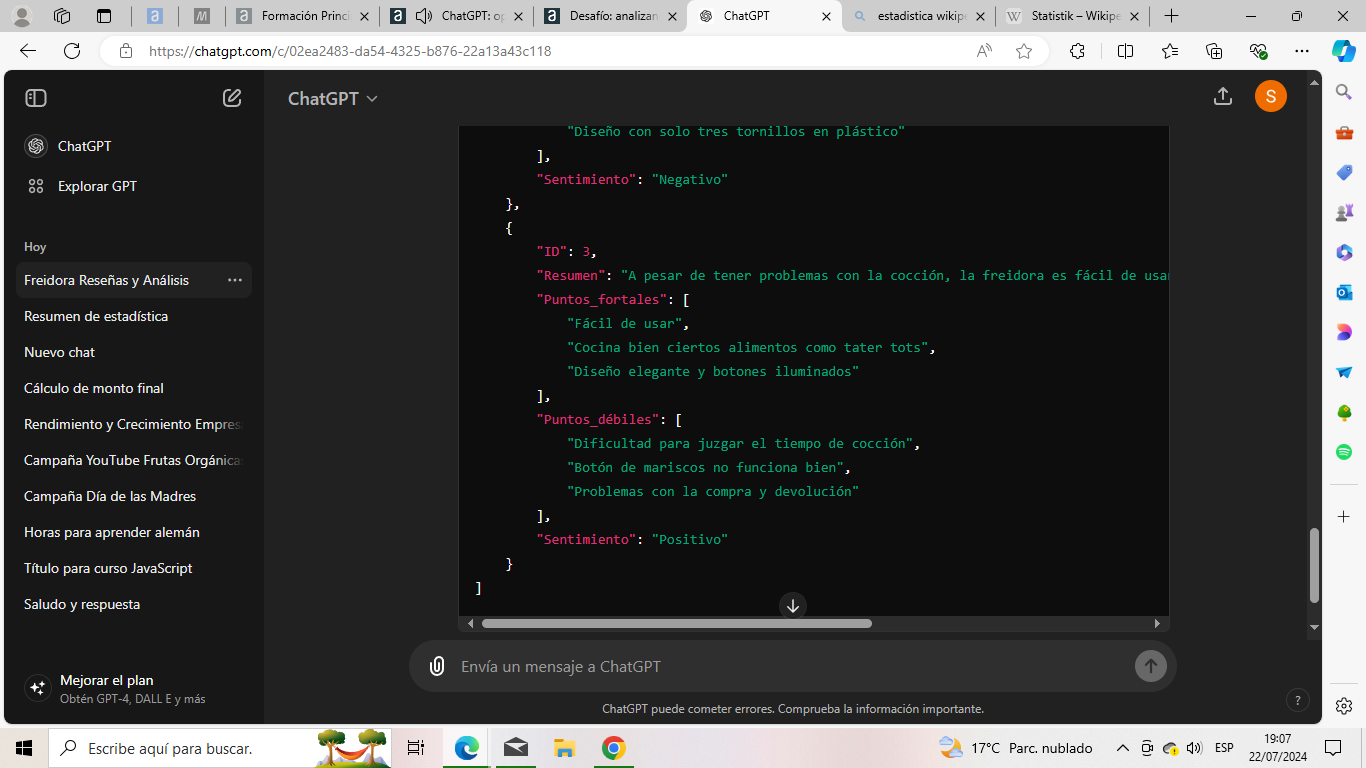Open split screen view icon
1366x768 pixels.
click(x=1125, y=51)
